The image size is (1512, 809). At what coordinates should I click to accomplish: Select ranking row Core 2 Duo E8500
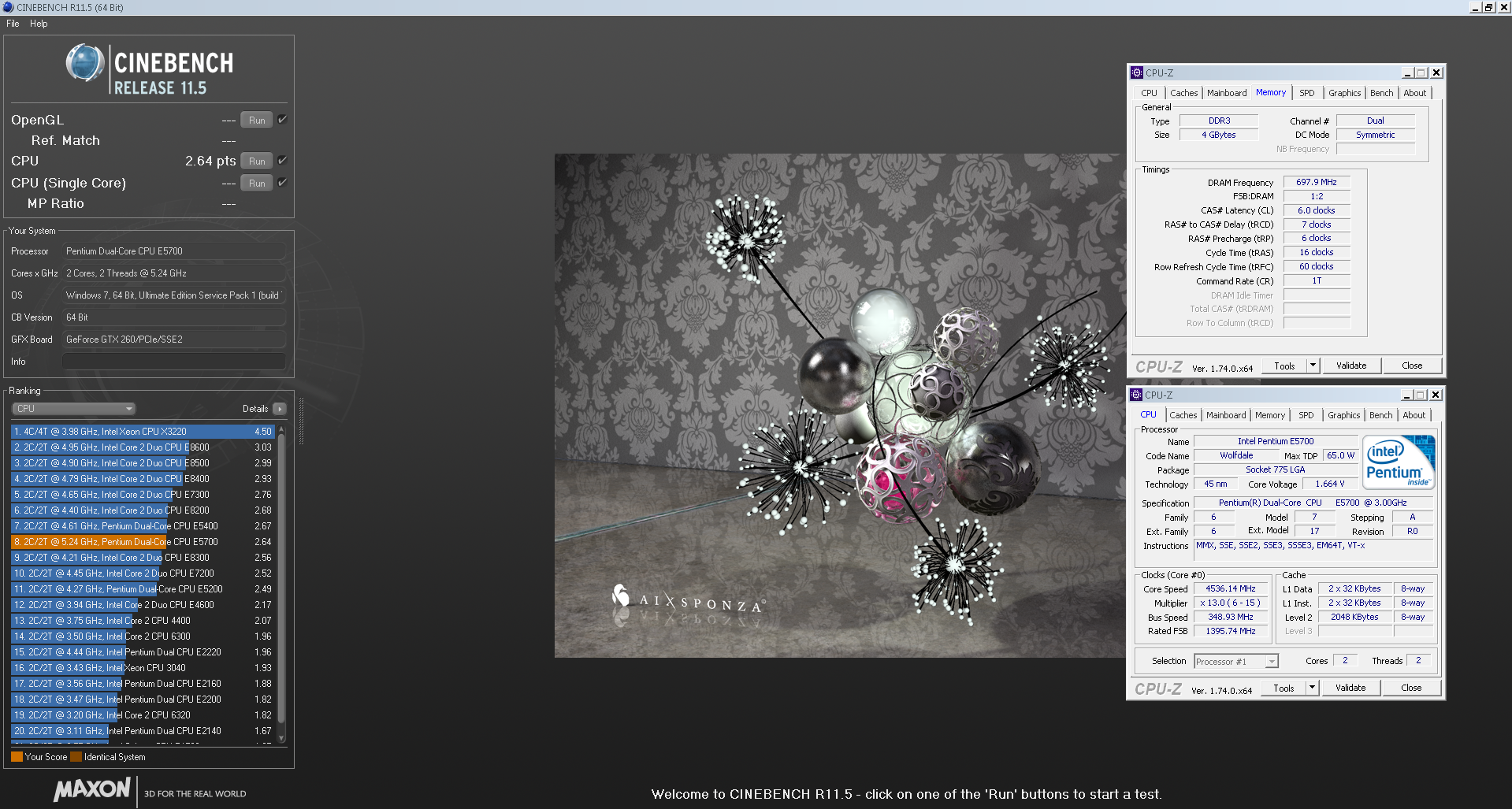pyautogui.click(x=143, y=463)
